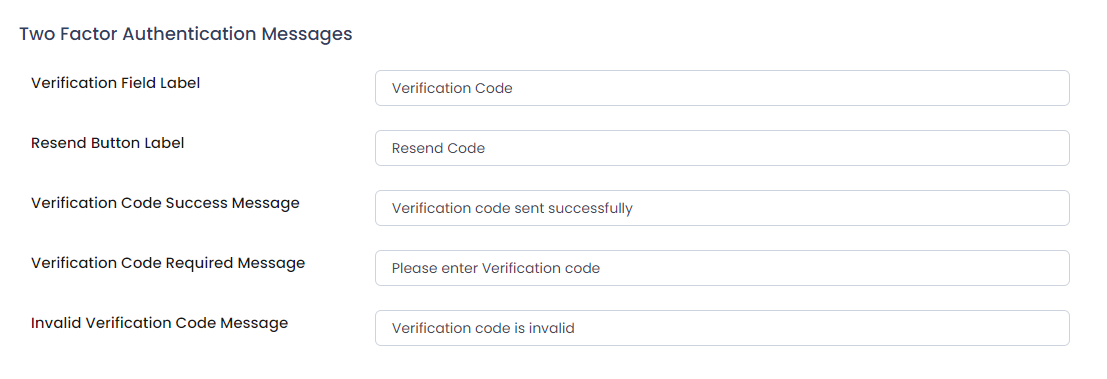This screenshot has width=1107, height=379.
Task: Focus the Verification Field Label input box
Action: (722, 88)
